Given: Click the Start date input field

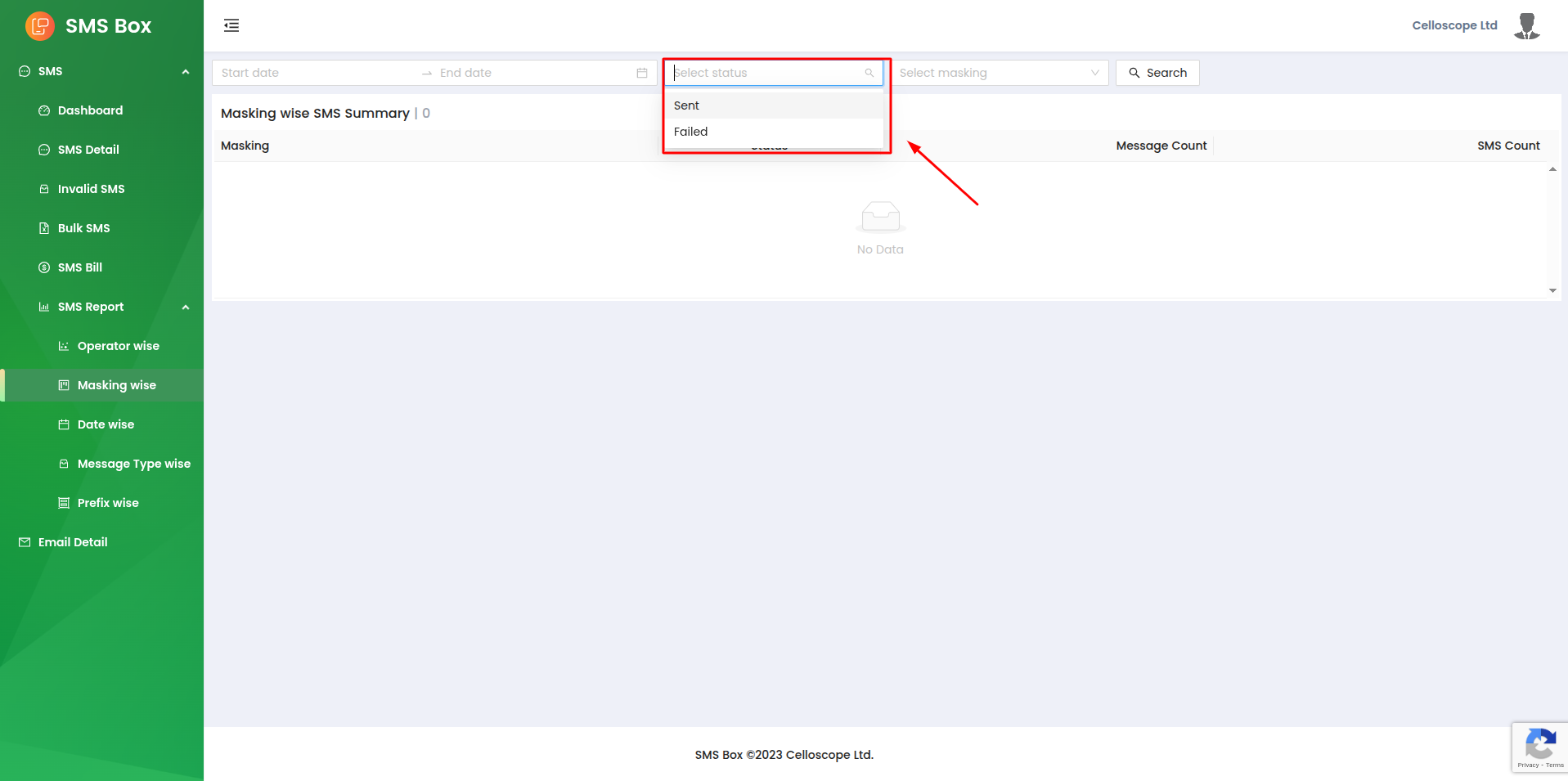Looking at the screenshot, I should tap(315, 73).
